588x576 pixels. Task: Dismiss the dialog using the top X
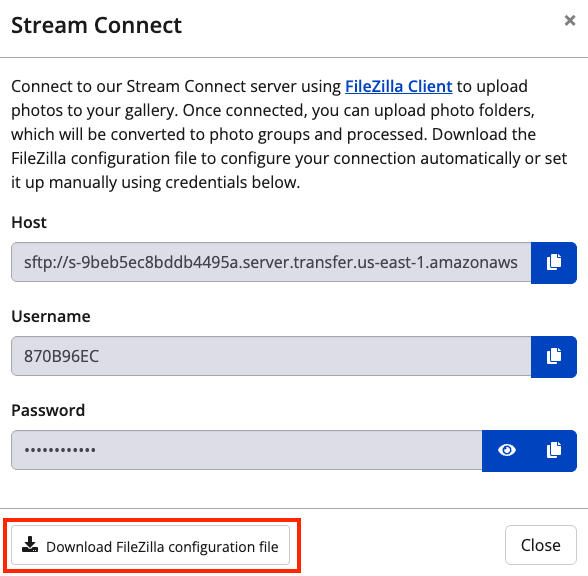point(570,20)
